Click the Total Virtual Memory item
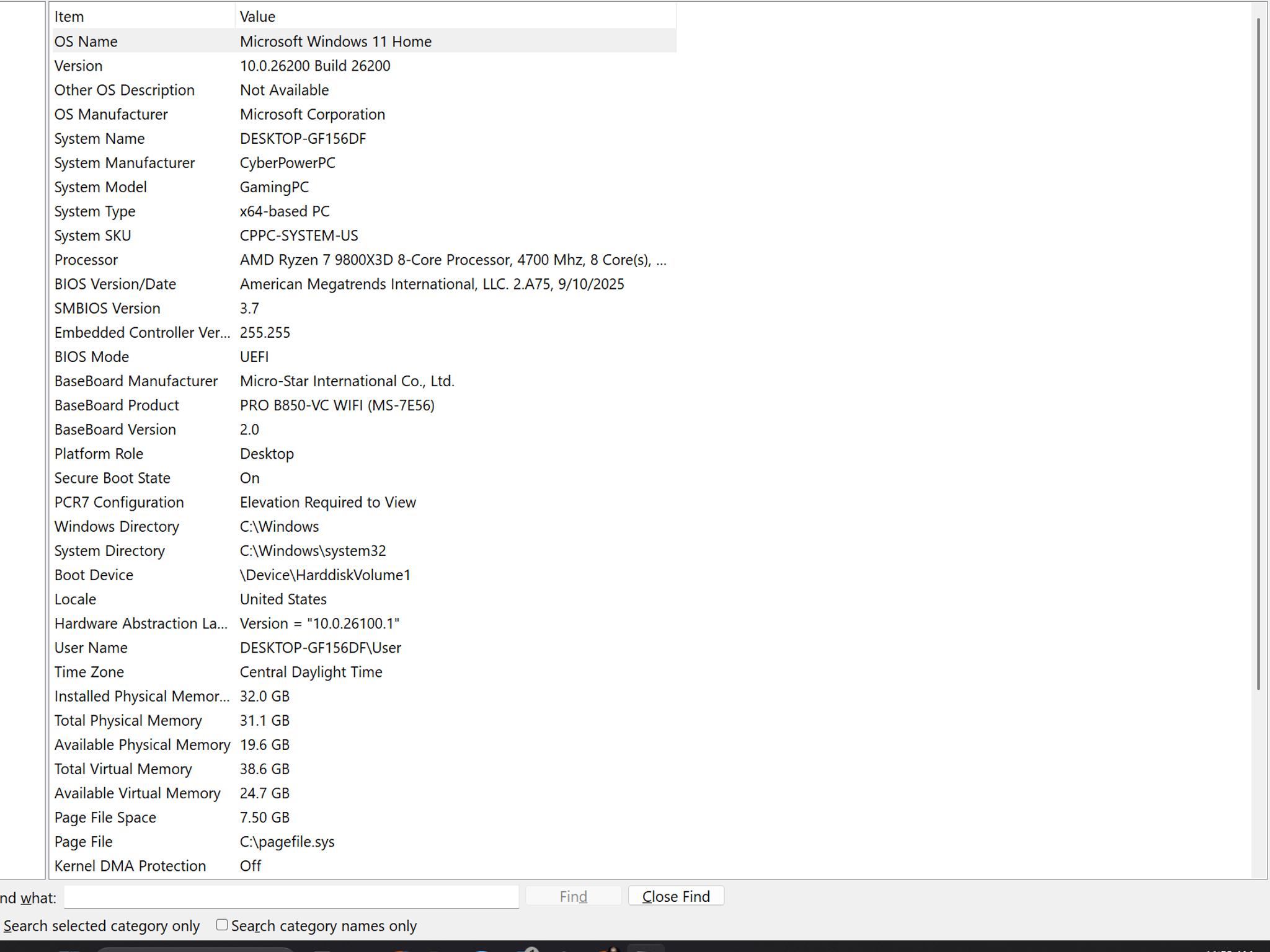The height and width of the screenshot is (952, 1270). point(123,769)
